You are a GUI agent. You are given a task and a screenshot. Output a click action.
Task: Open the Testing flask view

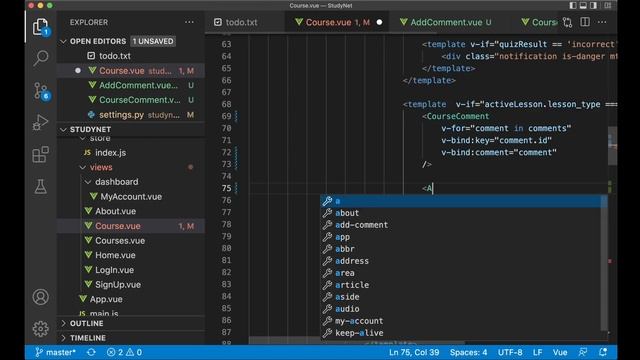[40, 187]
